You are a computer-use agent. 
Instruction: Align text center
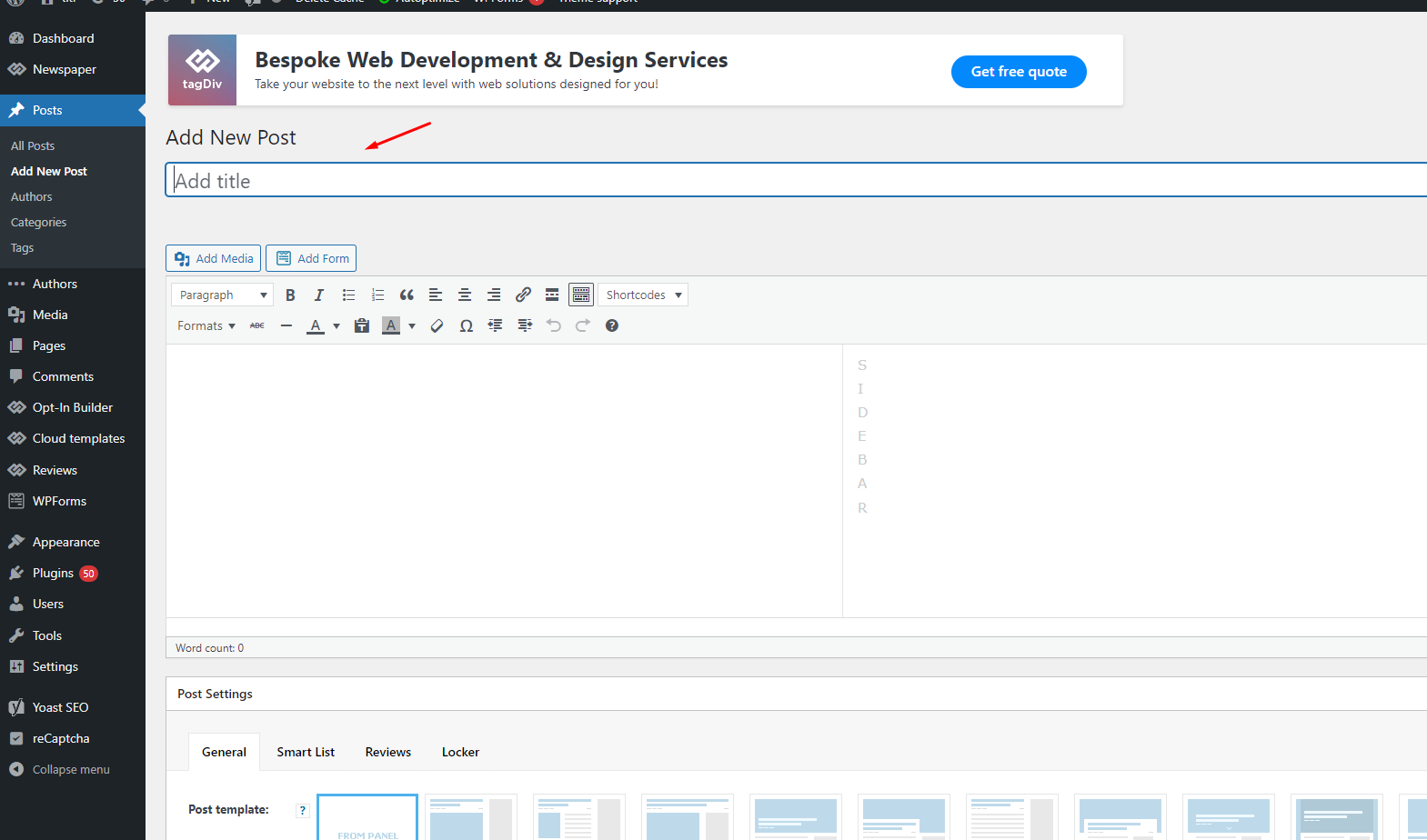click(x=465, y=295)
